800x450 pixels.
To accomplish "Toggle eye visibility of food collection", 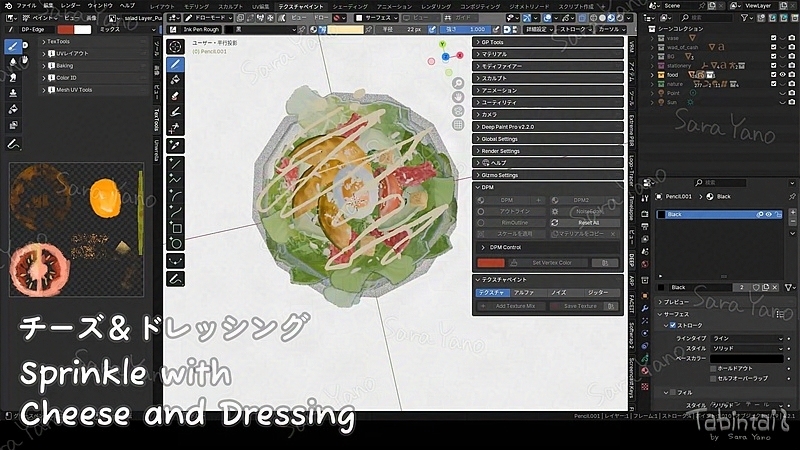I will coord(783,75).
